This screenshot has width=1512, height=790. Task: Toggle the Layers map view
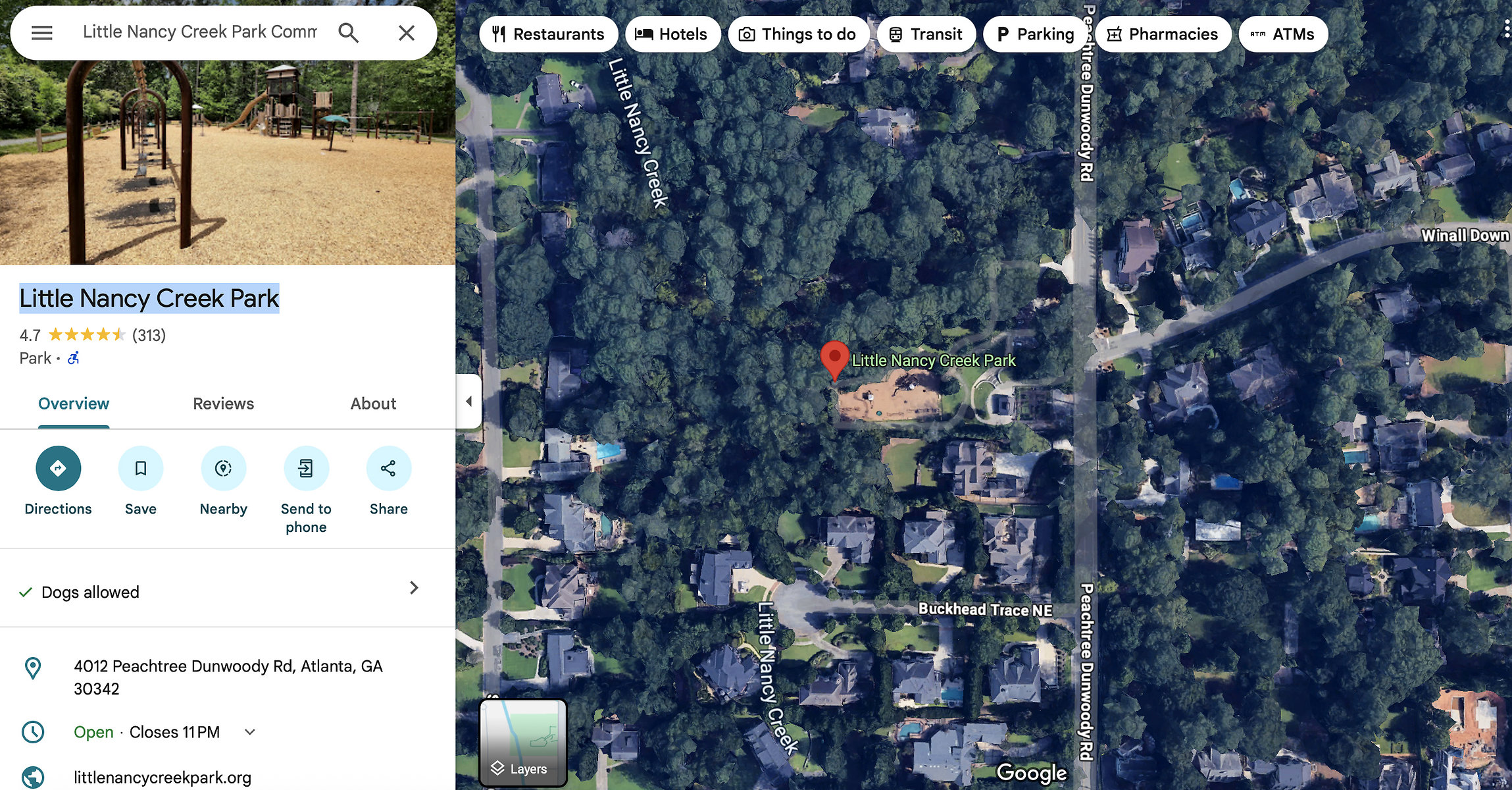pos(523,743)
